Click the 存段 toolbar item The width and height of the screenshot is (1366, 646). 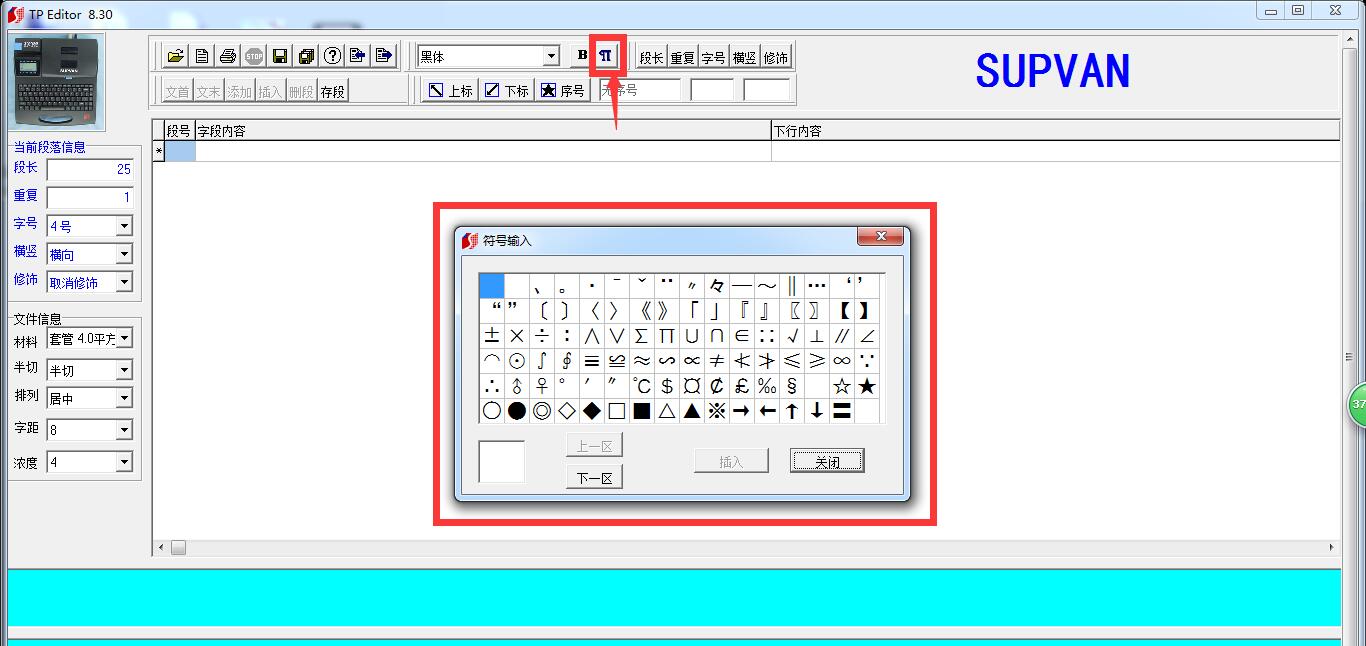332,91
